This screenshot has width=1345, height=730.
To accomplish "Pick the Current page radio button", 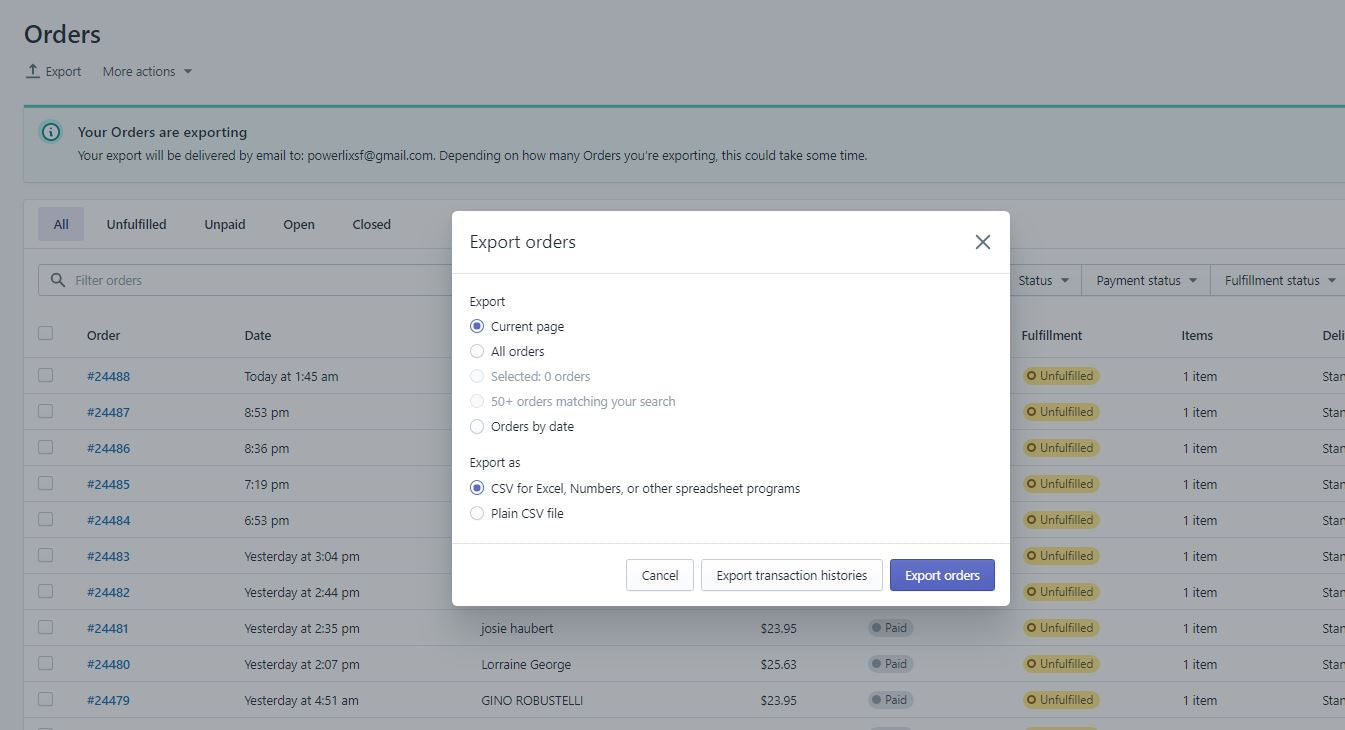I will (477, 326).
